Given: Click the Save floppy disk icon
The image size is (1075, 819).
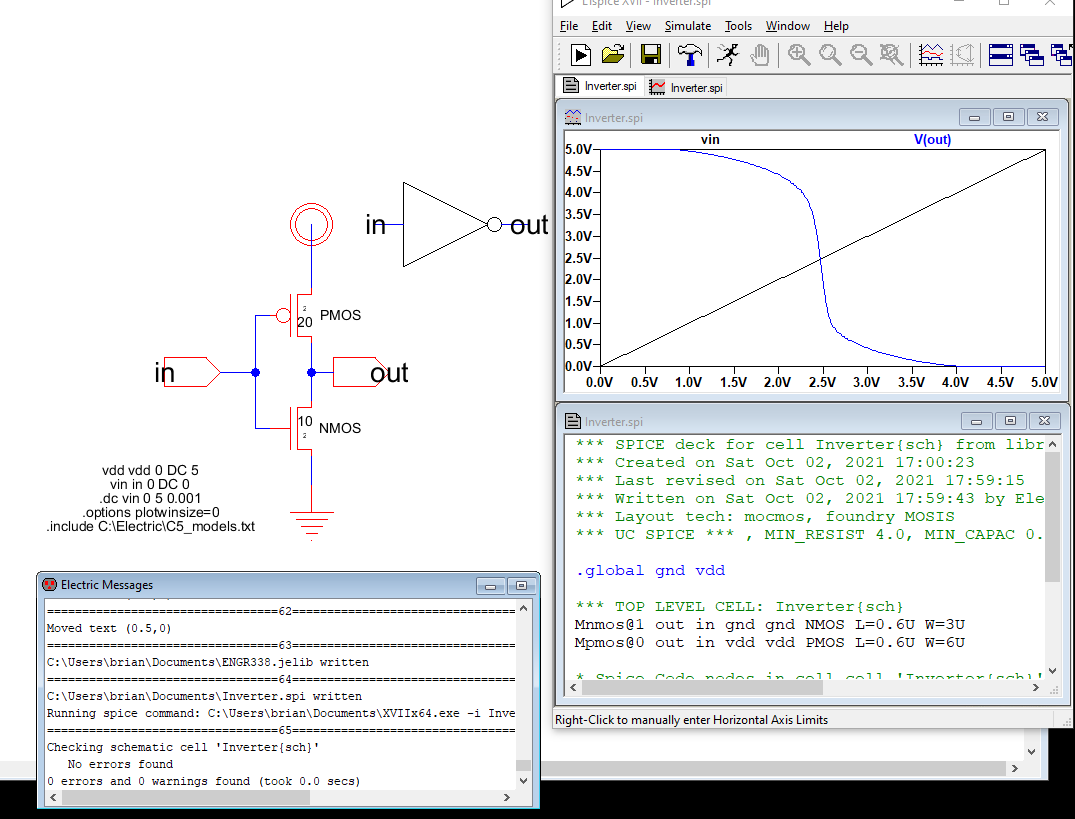Looking at the screenshot, I should (x=650, y=55).
